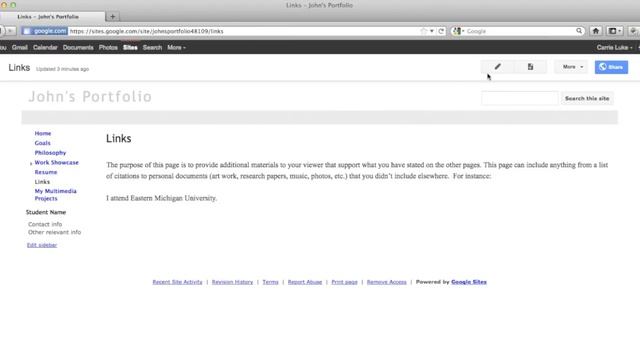Open the bookmarks toolbar menu icon
The image size is (640, 360).
point(614,31)
